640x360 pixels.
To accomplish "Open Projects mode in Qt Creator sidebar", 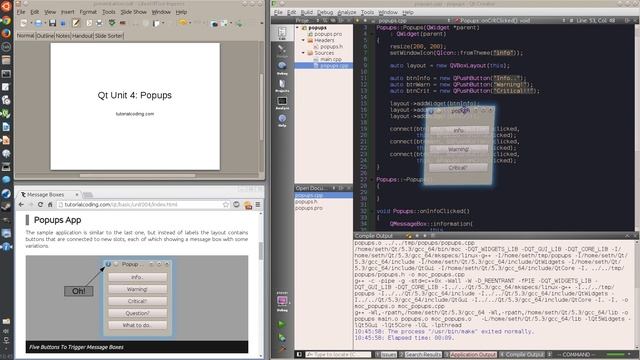I will tap(282, 85).
